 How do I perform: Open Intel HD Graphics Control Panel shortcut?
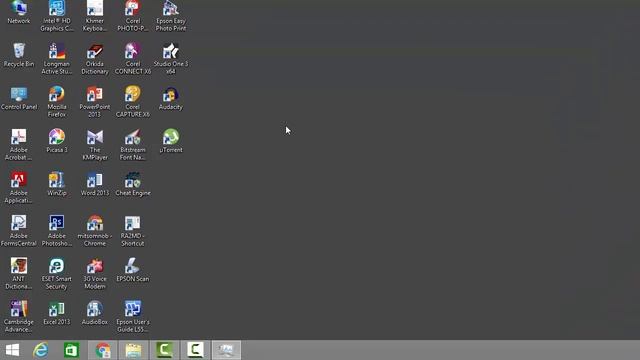[57, 16]
